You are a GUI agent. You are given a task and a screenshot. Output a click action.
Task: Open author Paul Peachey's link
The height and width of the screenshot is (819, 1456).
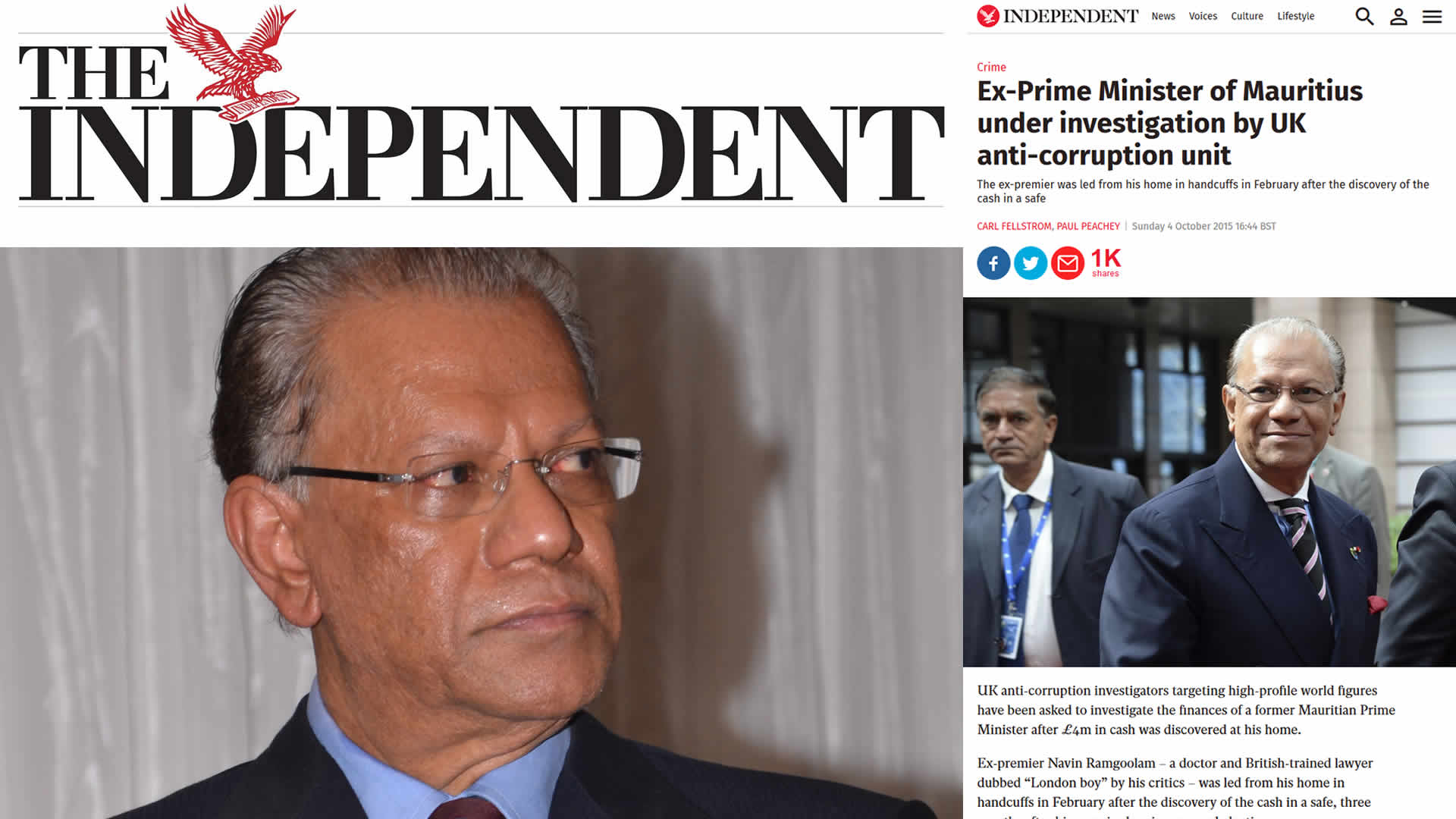point(1088,226)
